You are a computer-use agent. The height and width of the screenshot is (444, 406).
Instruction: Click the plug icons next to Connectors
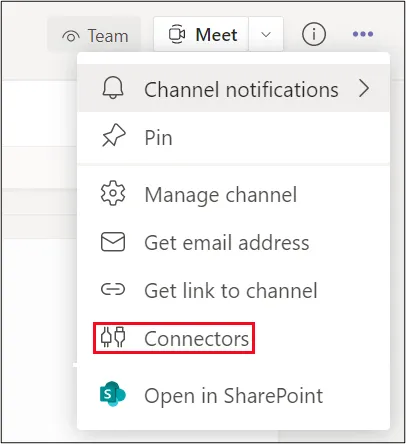click(x=113, y=337)
